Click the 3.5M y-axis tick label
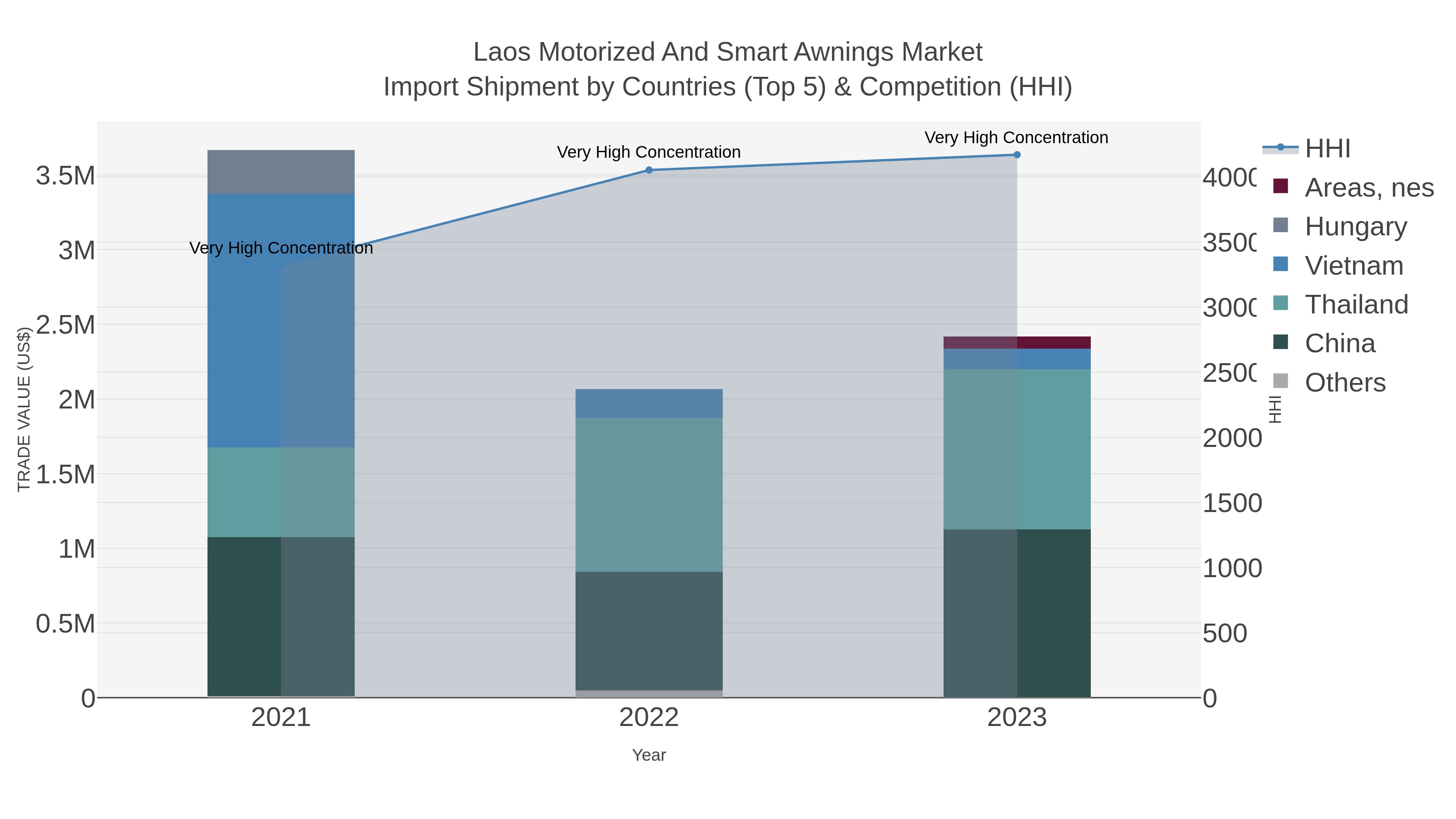 66,176
